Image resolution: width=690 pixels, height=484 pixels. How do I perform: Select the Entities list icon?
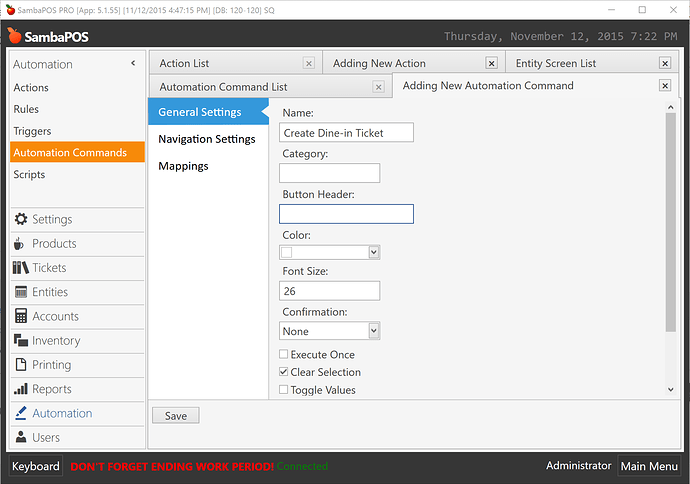point(21,292)
